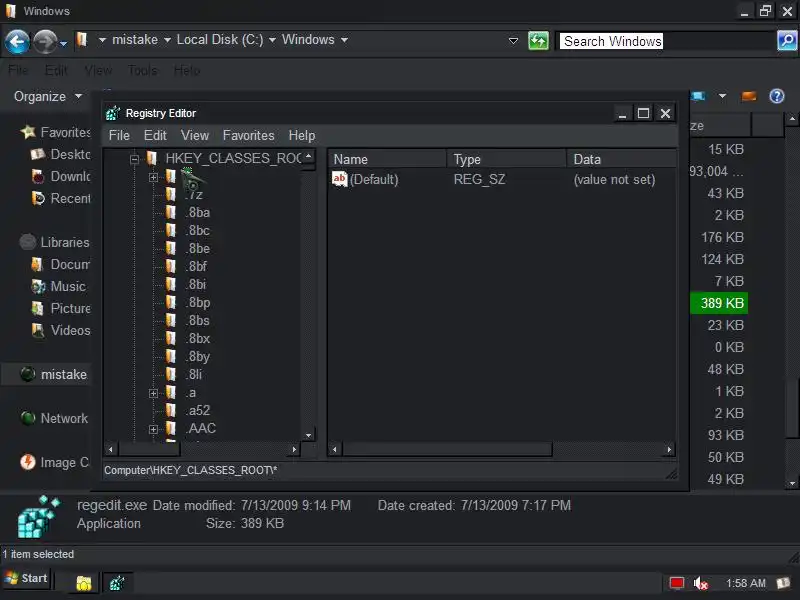Select Desktop in the navigation pane
800x600 pixels.
60,154
